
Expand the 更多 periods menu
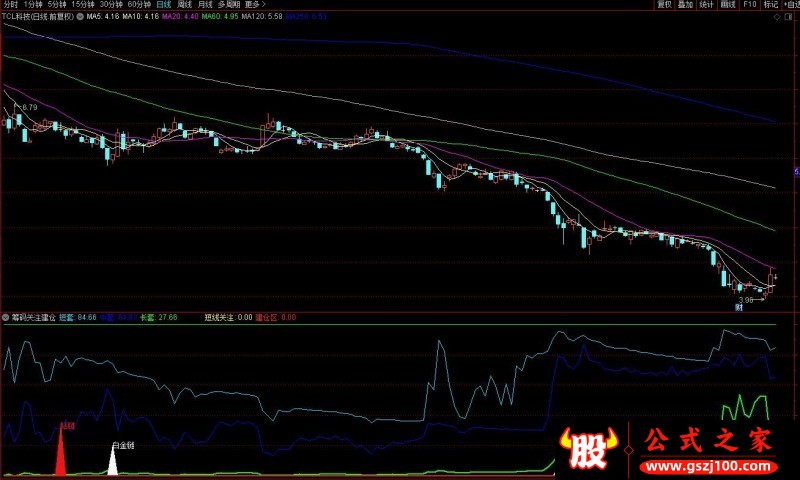pyautogui.click(x=255, y=5)
